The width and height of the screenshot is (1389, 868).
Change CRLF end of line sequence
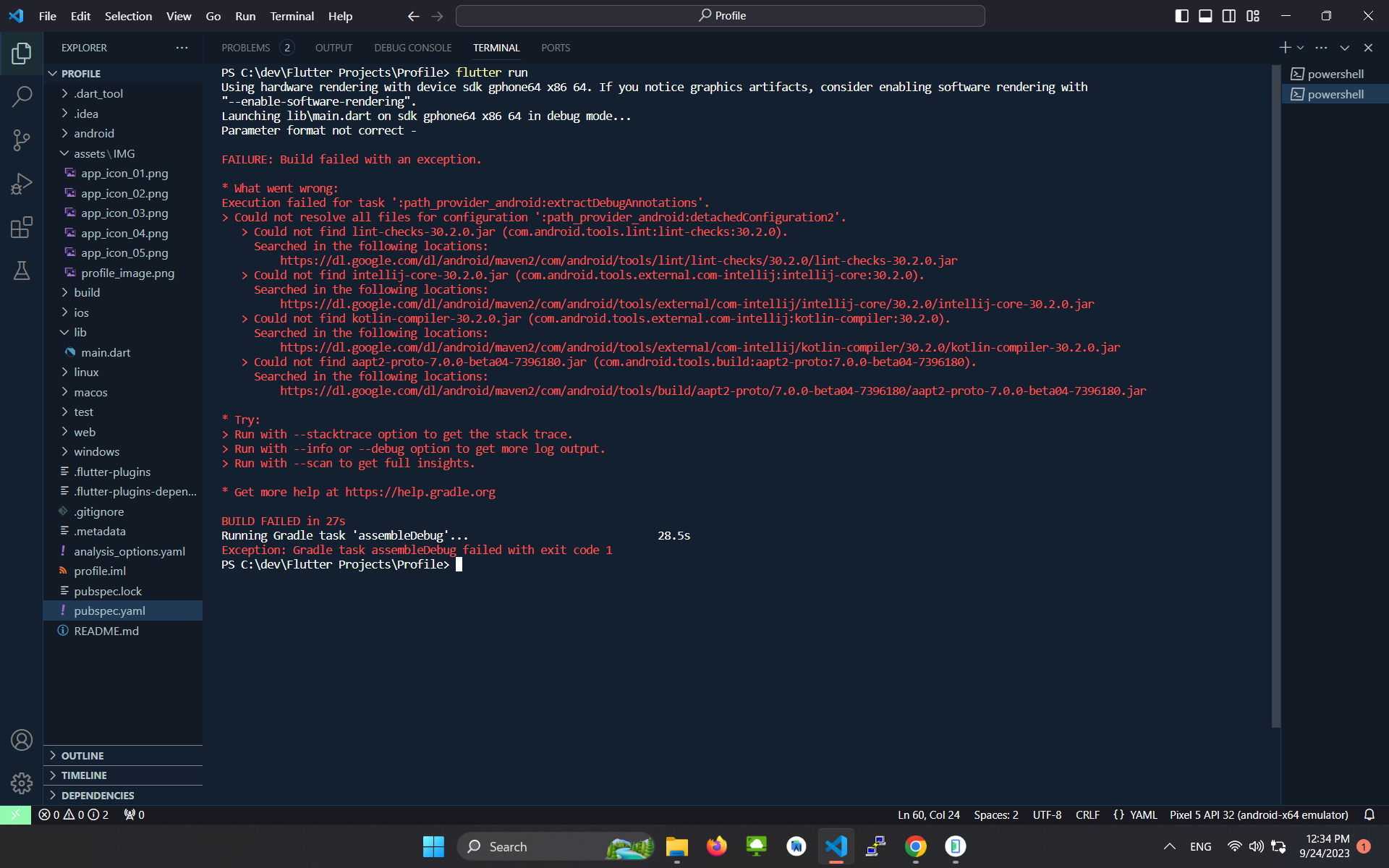pos(1087,814)
